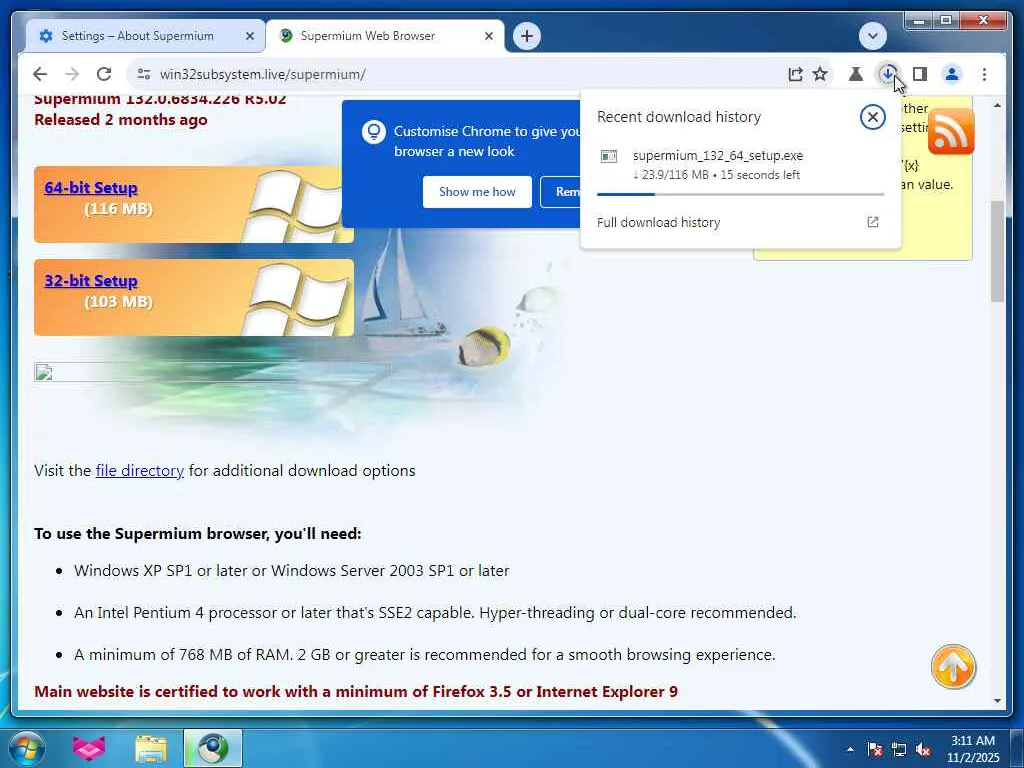
Task: Close the Supermium Web Browser tab
Action: point(488,36)
